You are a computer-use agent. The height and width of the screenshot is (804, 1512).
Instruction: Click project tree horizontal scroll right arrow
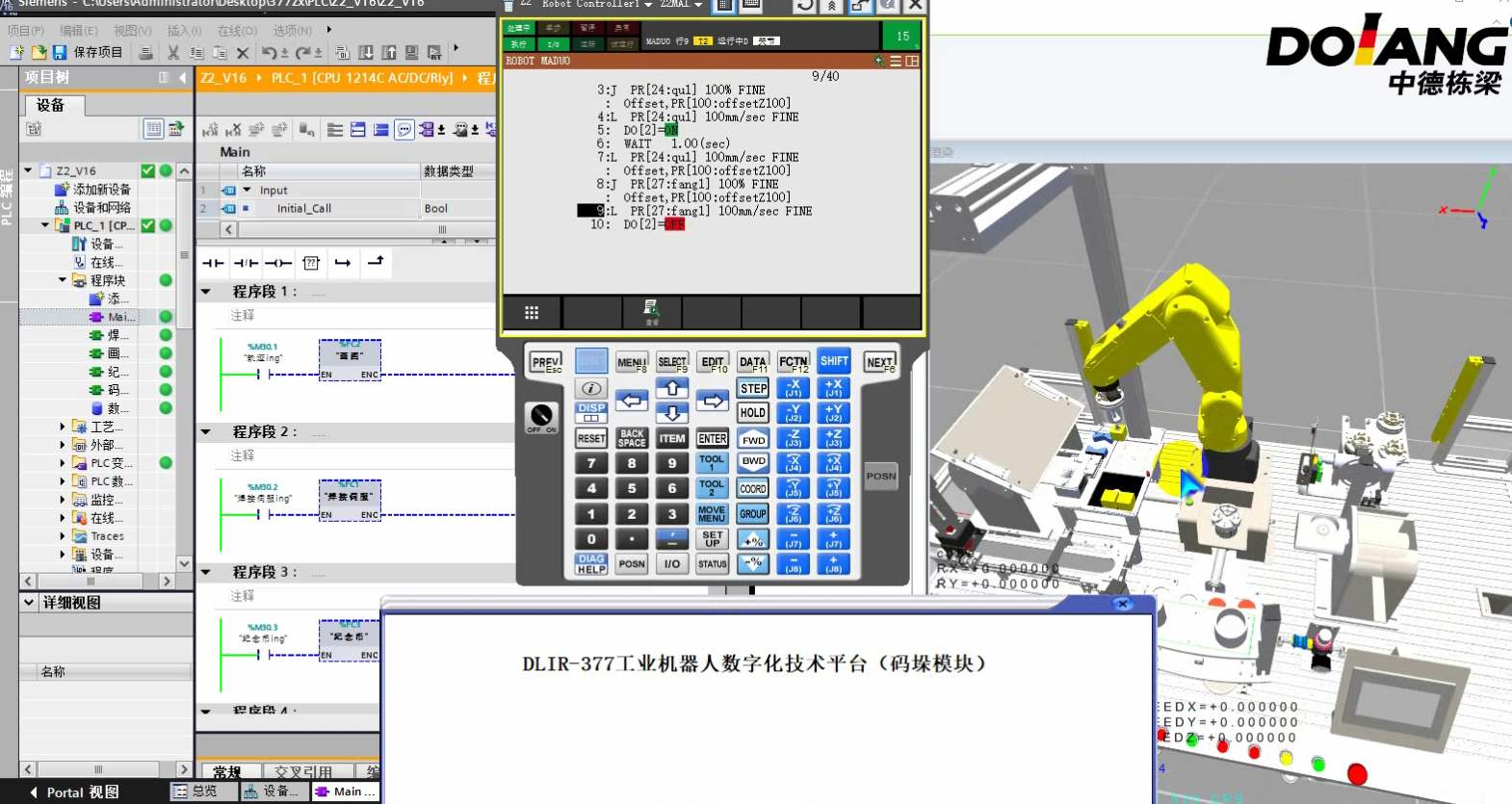pyautogui.click(x=167, y=581)
